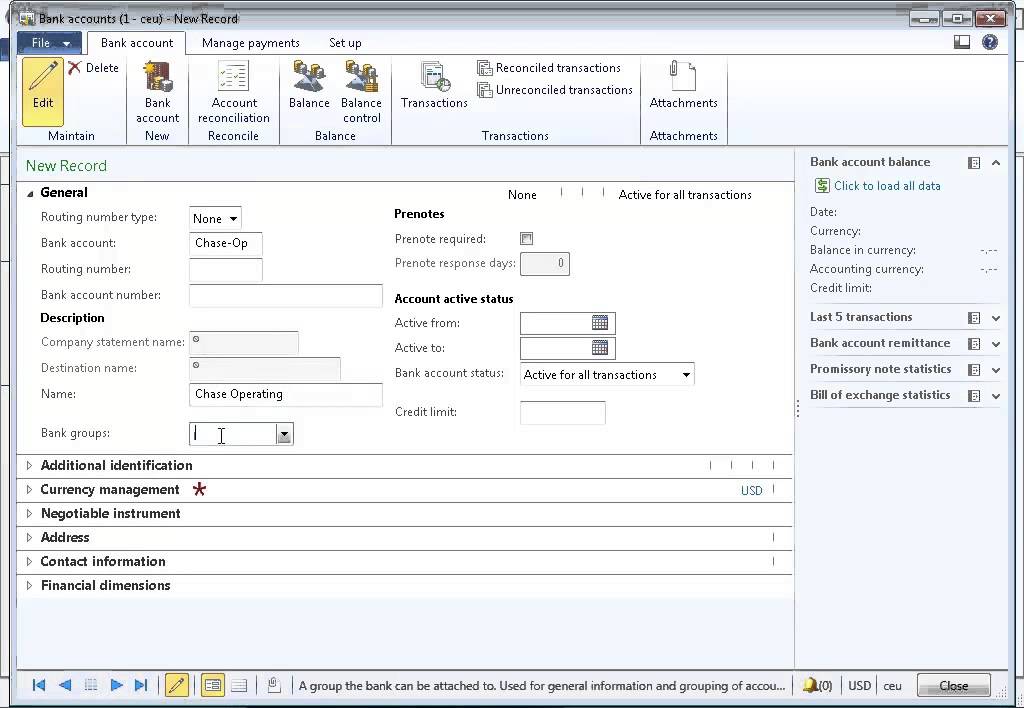Switch to Manage payments tab
The width and height of the screenshot is (1024, 708).
251,42
